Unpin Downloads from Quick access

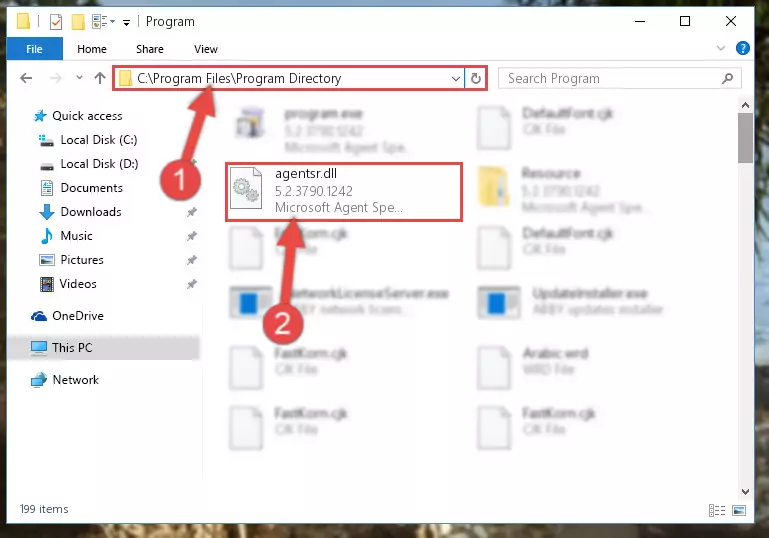[192, 212]
